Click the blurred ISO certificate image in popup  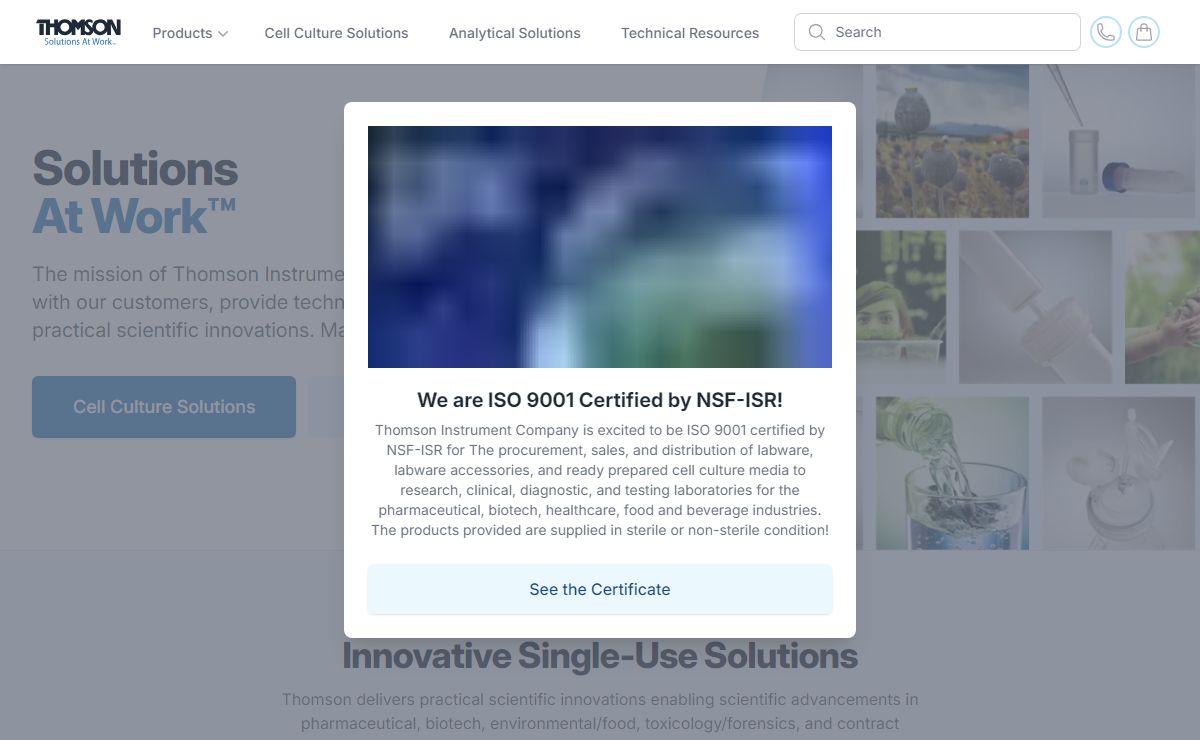[x=600, y=247]
